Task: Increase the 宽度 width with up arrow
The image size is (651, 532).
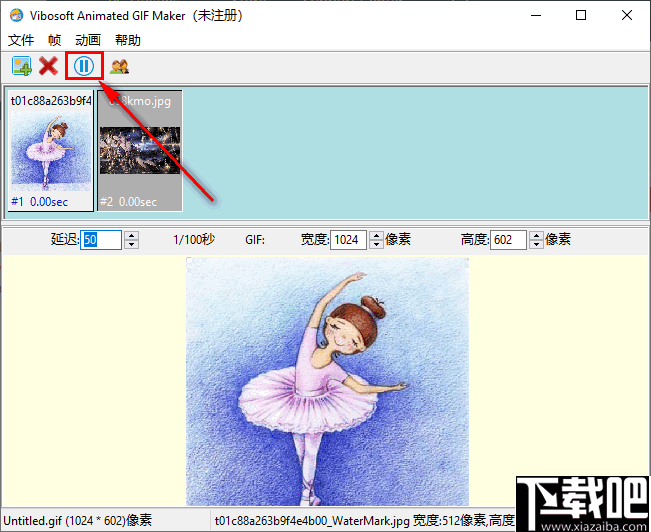Action: click(x=376, y=235)
